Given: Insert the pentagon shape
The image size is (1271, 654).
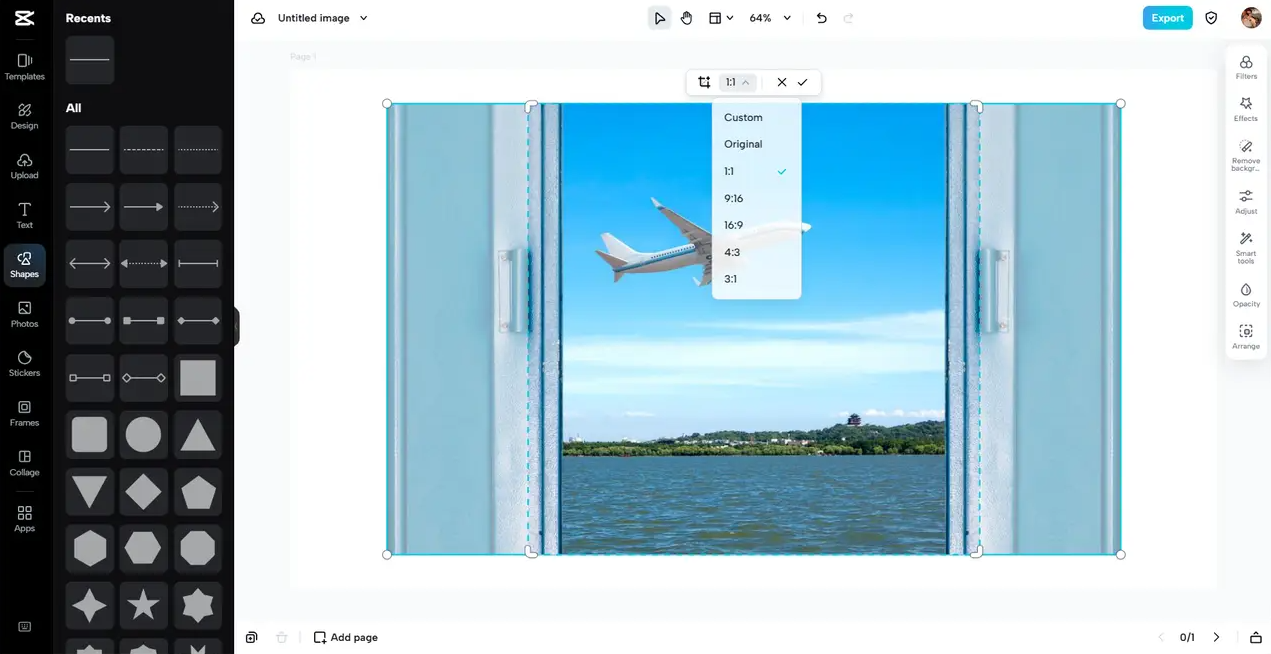Looking at the screenshot, I should [x=198, y=492].
